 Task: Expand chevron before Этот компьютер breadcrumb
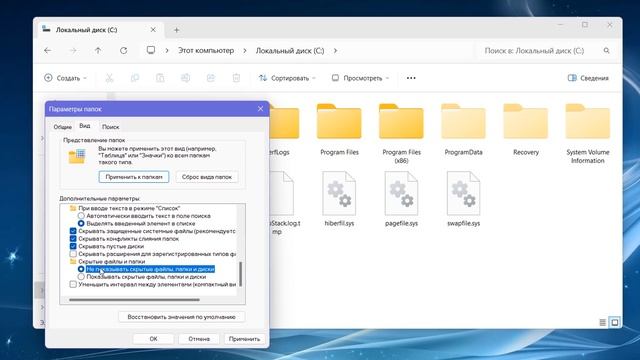pos(167,51)
